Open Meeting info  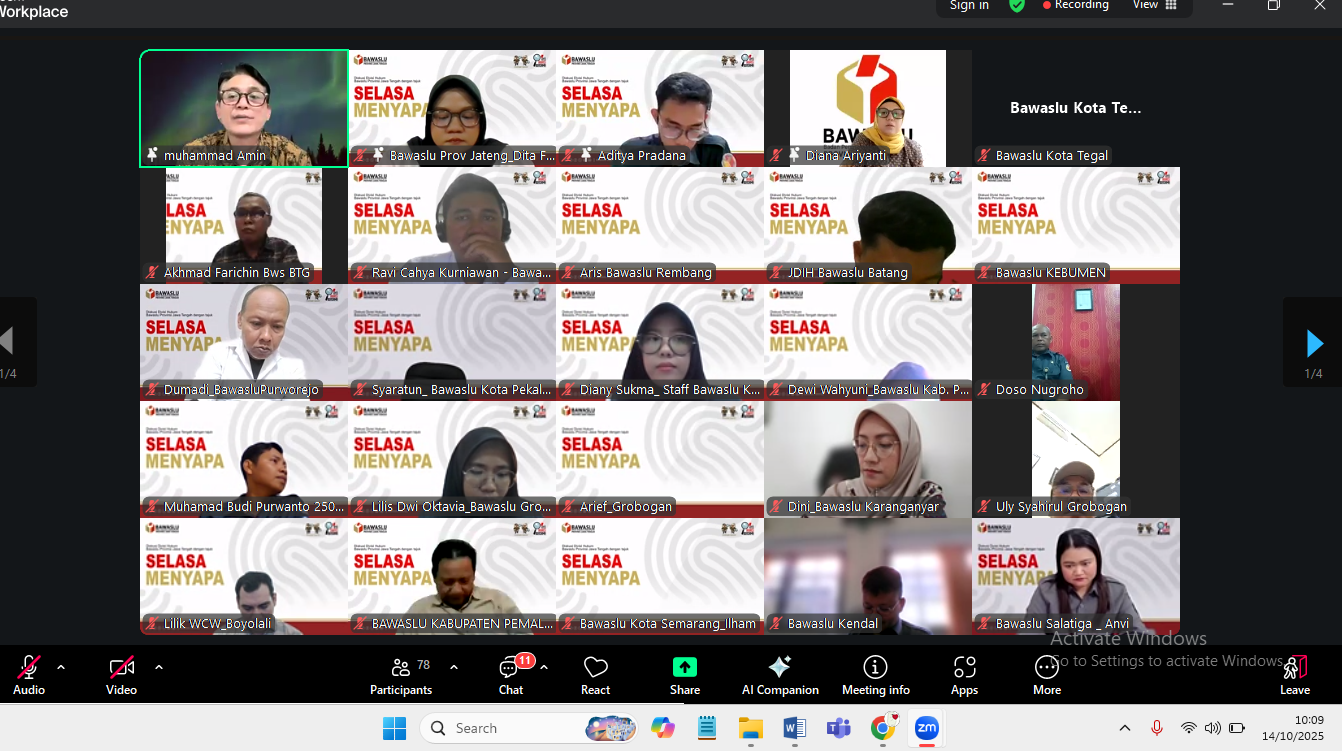[x=875, y=675]
